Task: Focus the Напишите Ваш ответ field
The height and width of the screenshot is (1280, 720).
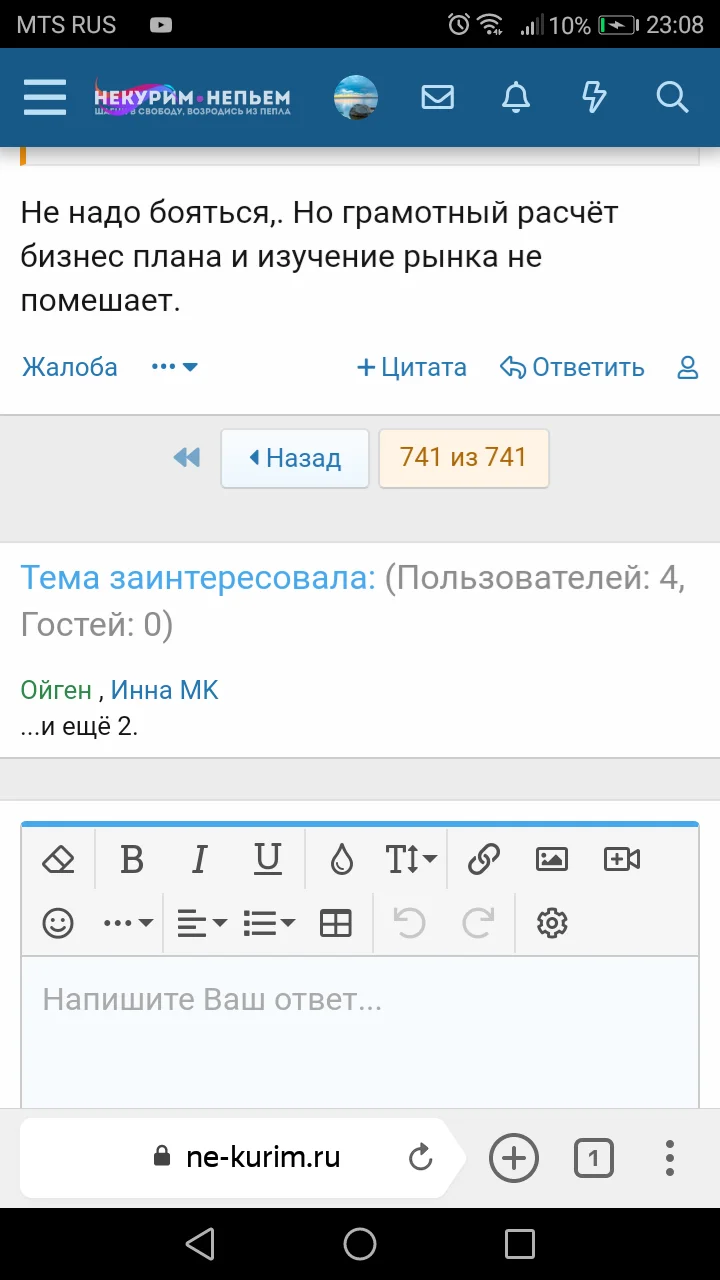Action: (x=360, y=1030)
